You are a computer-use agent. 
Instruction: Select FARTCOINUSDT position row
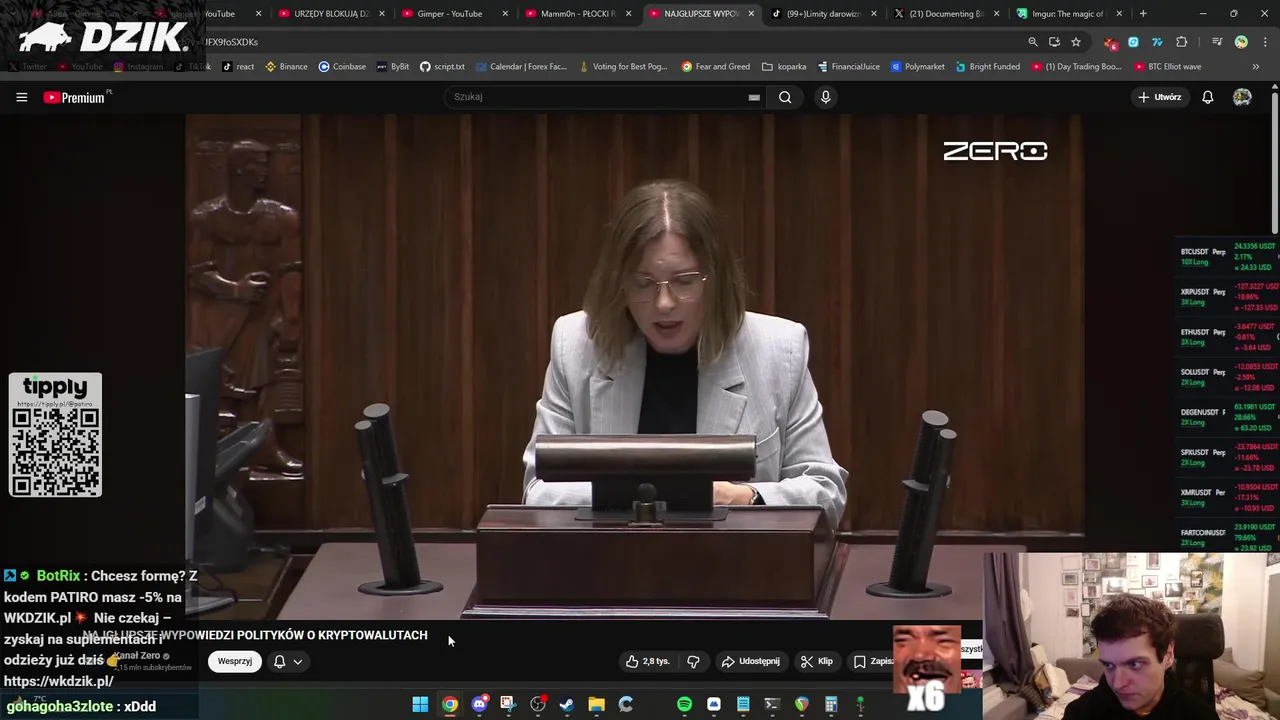click(x=1228, y=537)
